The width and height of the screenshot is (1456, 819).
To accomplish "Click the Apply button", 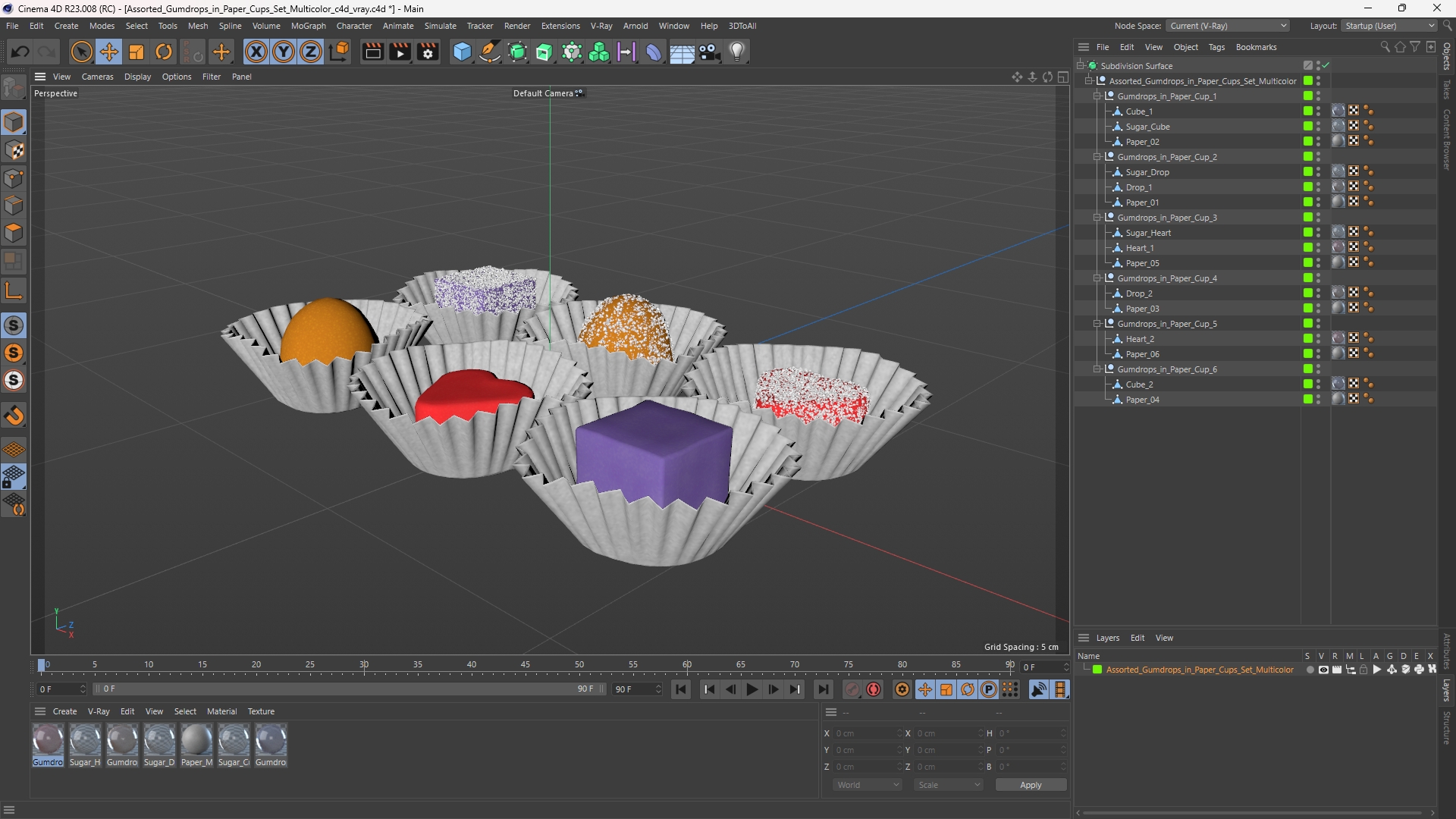I will (x=1031, y=785).
